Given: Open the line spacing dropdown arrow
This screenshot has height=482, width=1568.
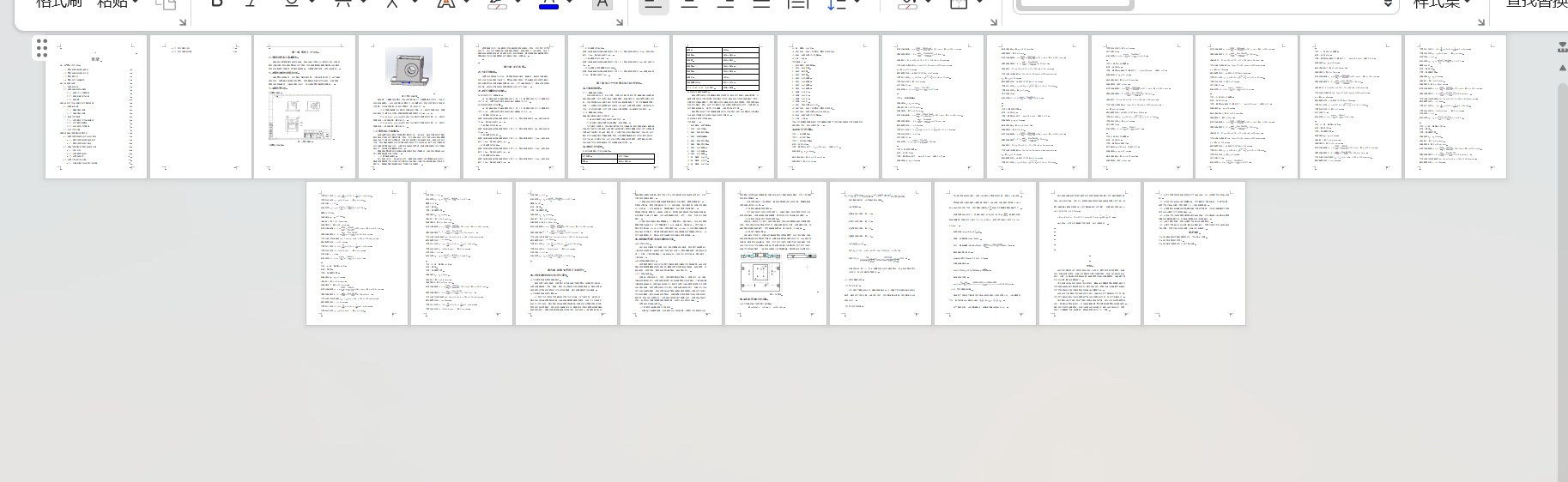Looking at the screenshot, I should [857, 3].
